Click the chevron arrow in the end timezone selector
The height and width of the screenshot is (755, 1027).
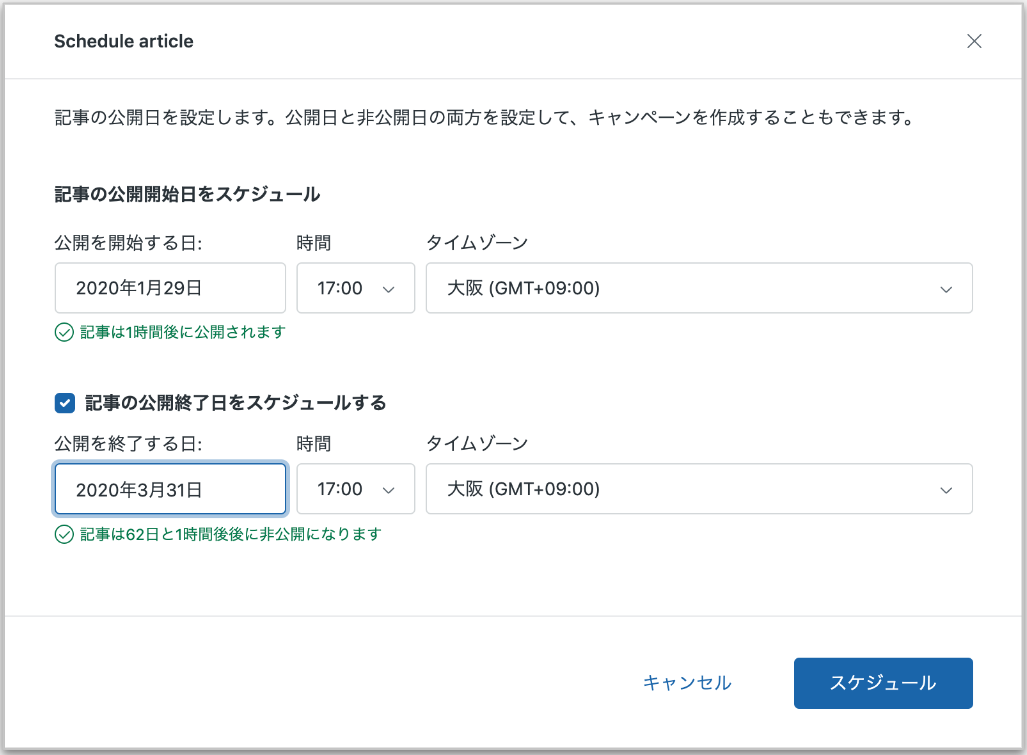coord(946,490)
